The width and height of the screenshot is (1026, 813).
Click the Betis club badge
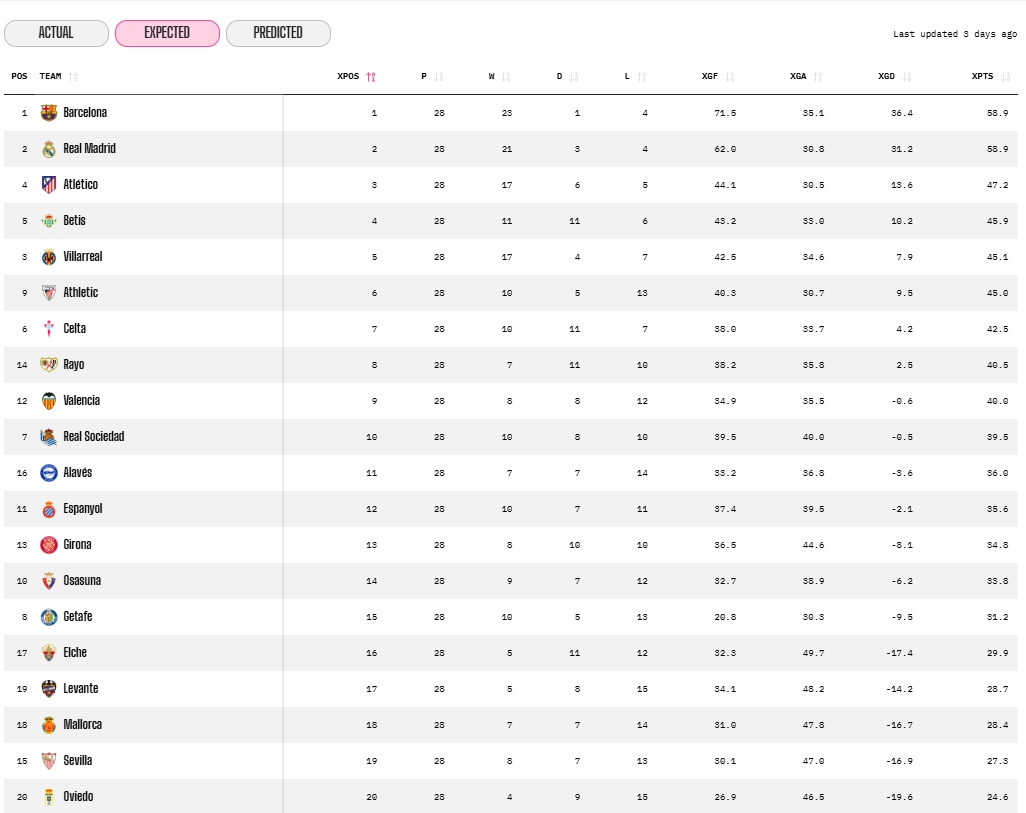[47, 220]
